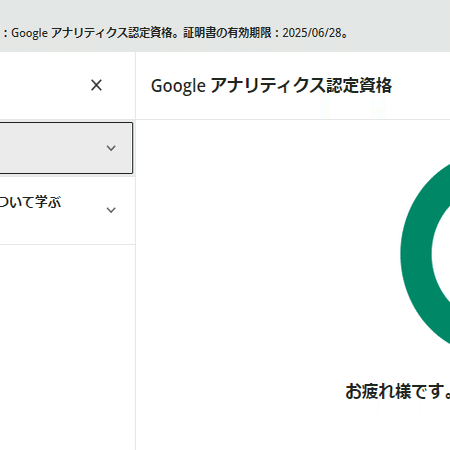Click the Google アナリティクス認定資格 heading
This screenshot has width=450, height=450.
click(271, 86)
